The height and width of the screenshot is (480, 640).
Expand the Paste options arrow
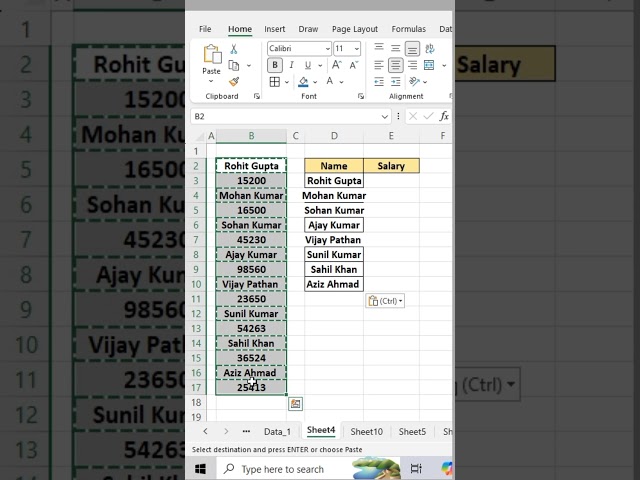[211, 81]
